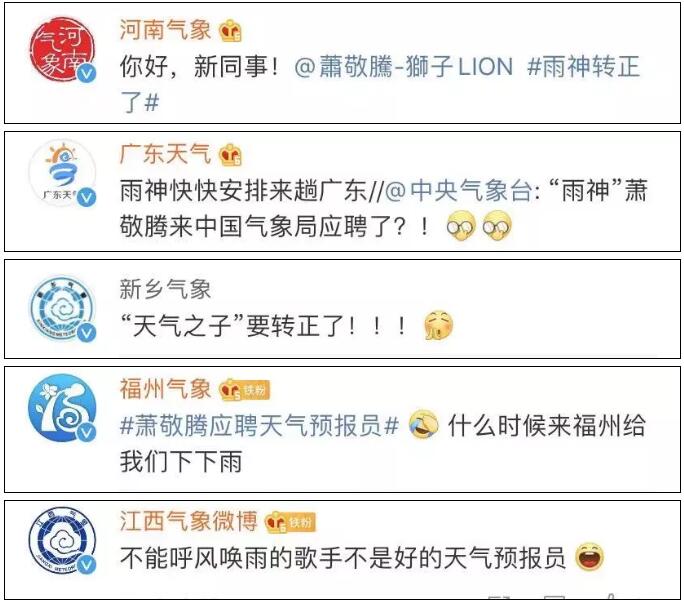Open the 福州气象 avatar
This screenshot has width=684, height=601.
pos(62,408)
